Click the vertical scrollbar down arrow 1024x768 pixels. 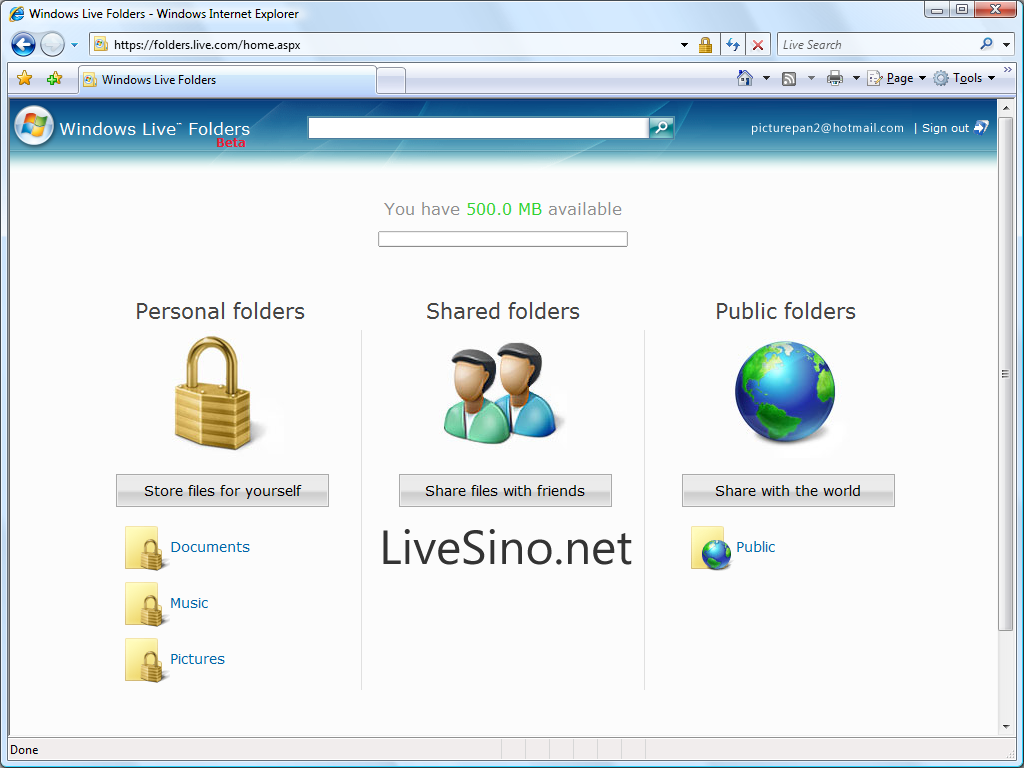click(x=1006, y=727)
